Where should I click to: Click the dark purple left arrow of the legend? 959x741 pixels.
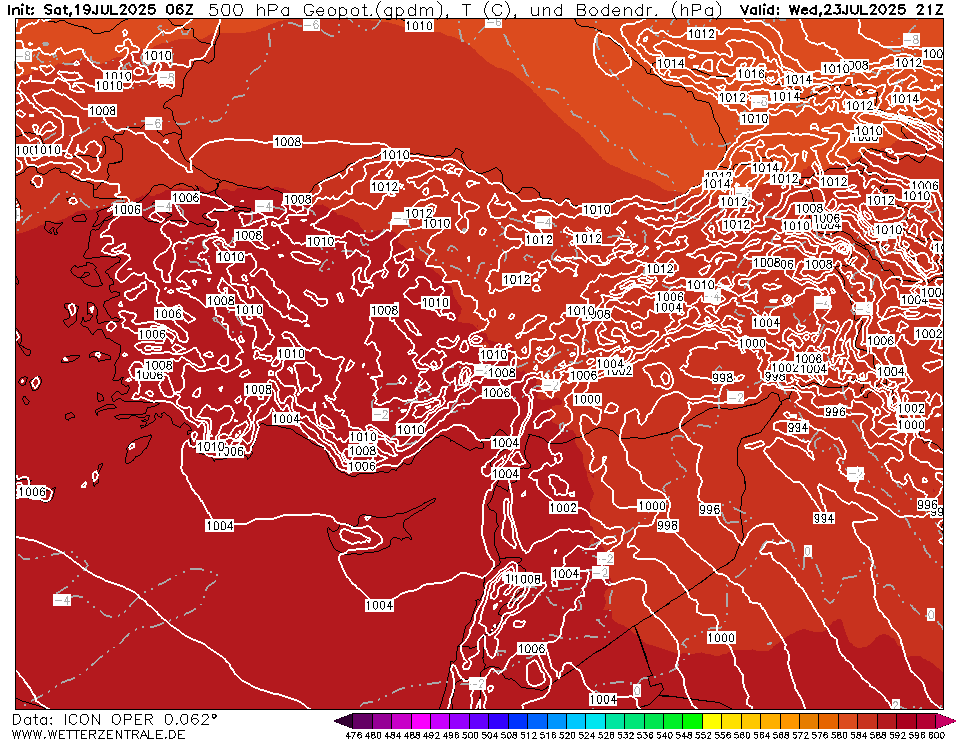pyautogui.click(x=344, y=721)
